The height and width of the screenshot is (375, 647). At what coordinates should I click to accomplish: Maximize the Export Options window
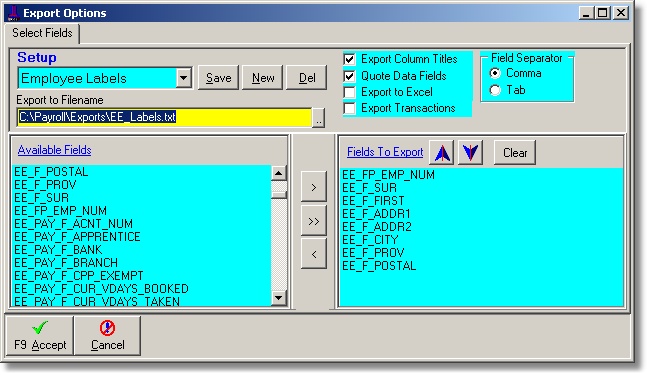click(x=602, y=13)
